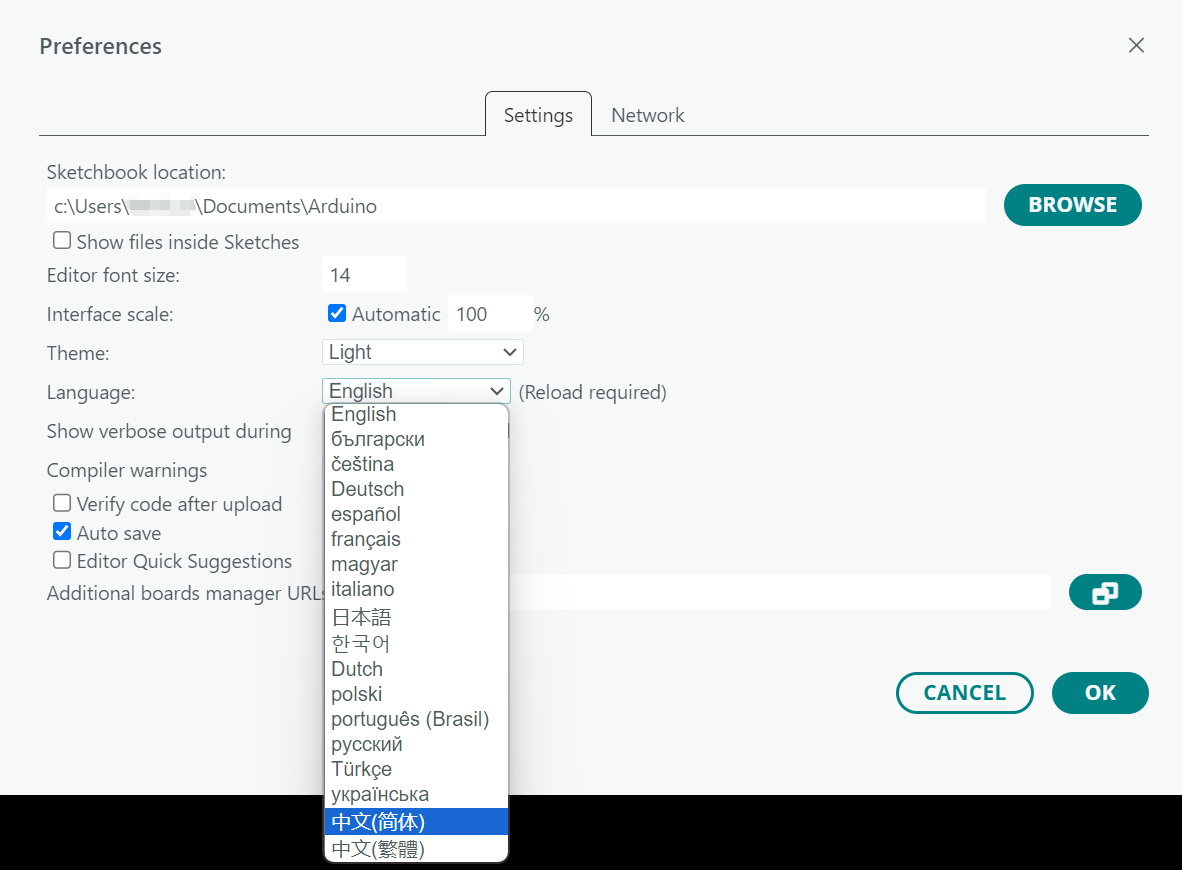The height and width of the screenshot is (870, 1182).
Task: Close the Preferences dialog
Action: 1135,45
